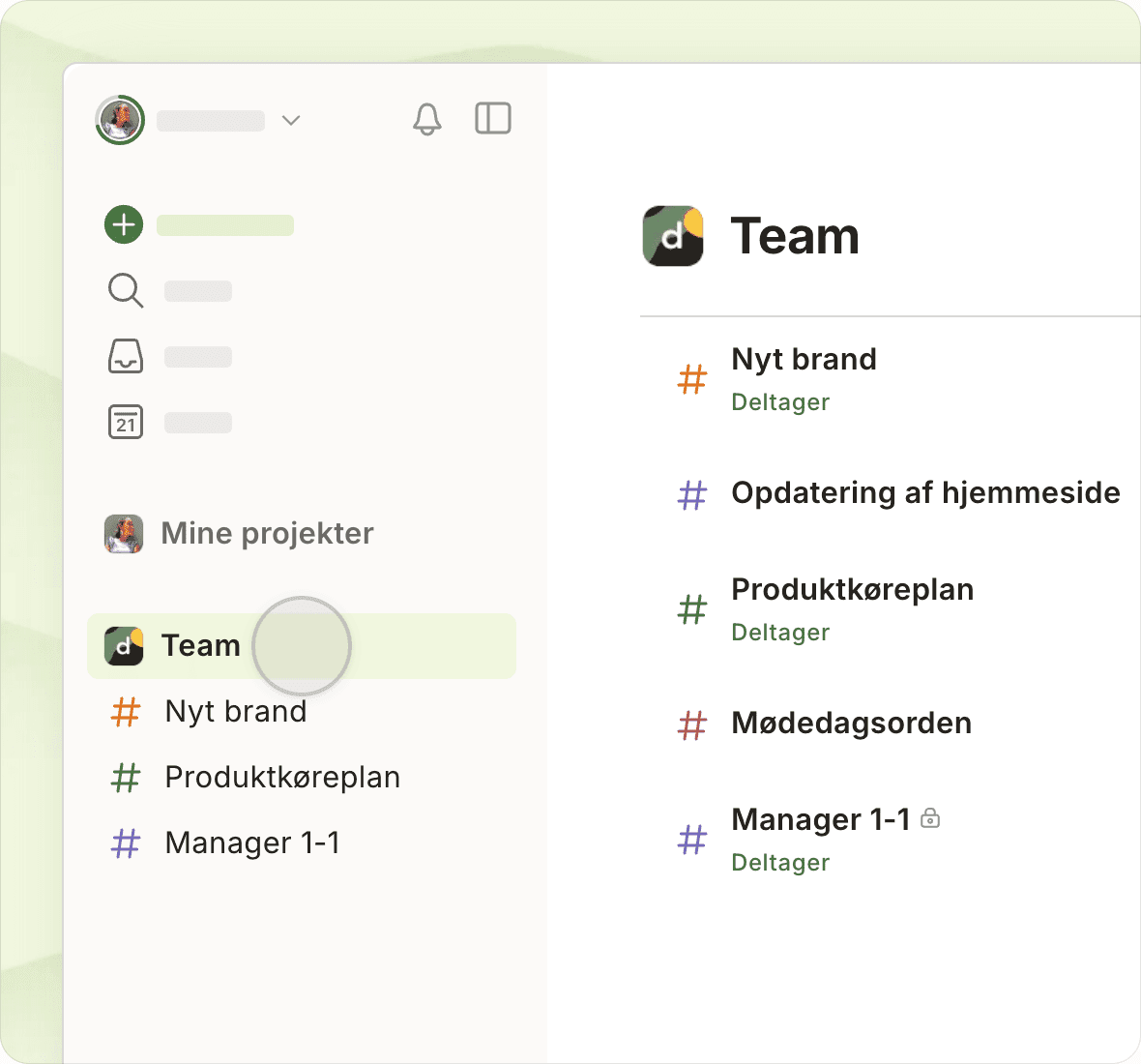Open the inbox tray icon
Screen dimensions: 1141x1064
pyautogui.click(x=126, y=356)
